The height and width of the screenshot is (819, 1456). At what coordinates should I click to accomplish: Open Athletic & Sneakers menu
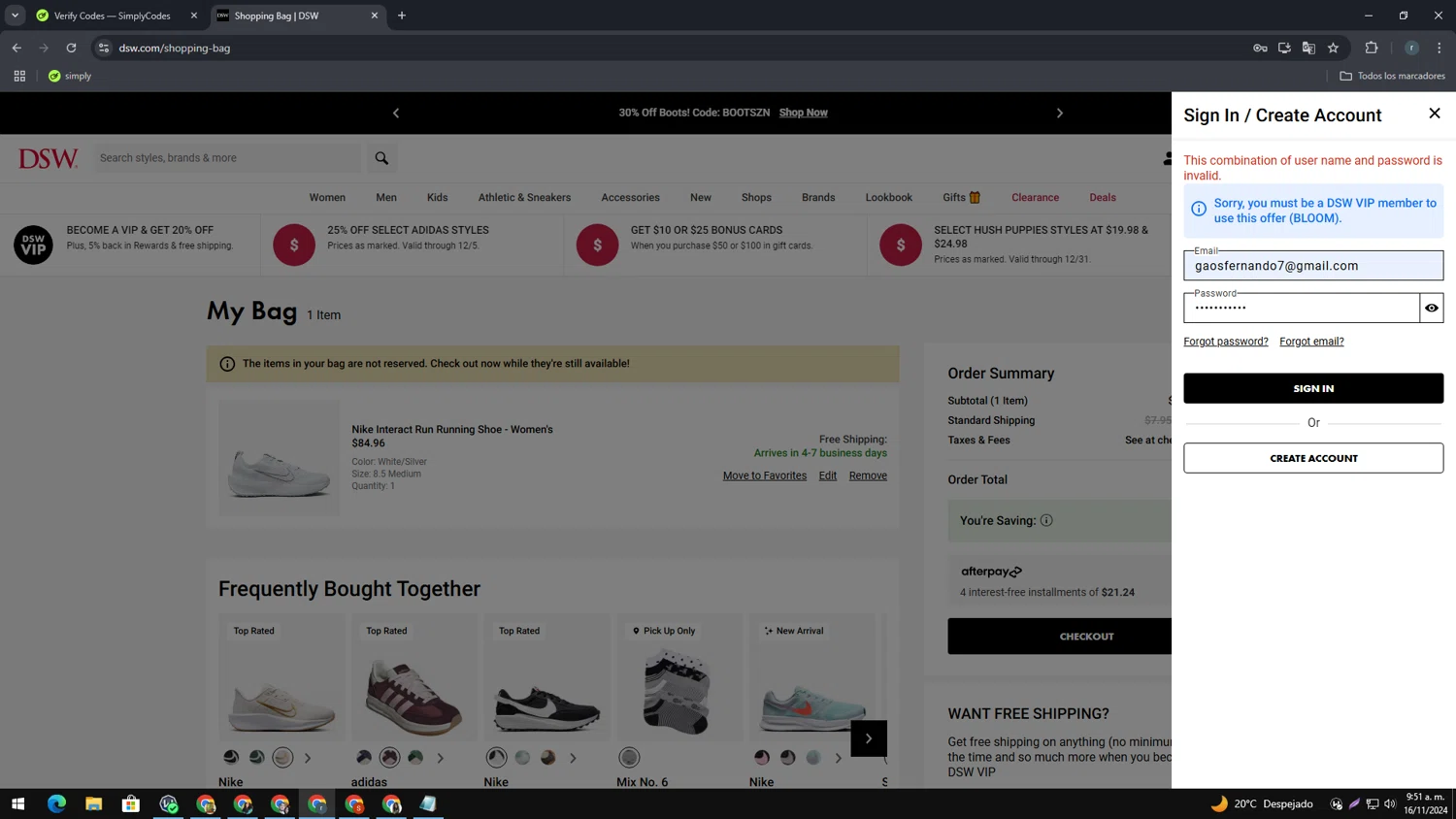(524, 197)
